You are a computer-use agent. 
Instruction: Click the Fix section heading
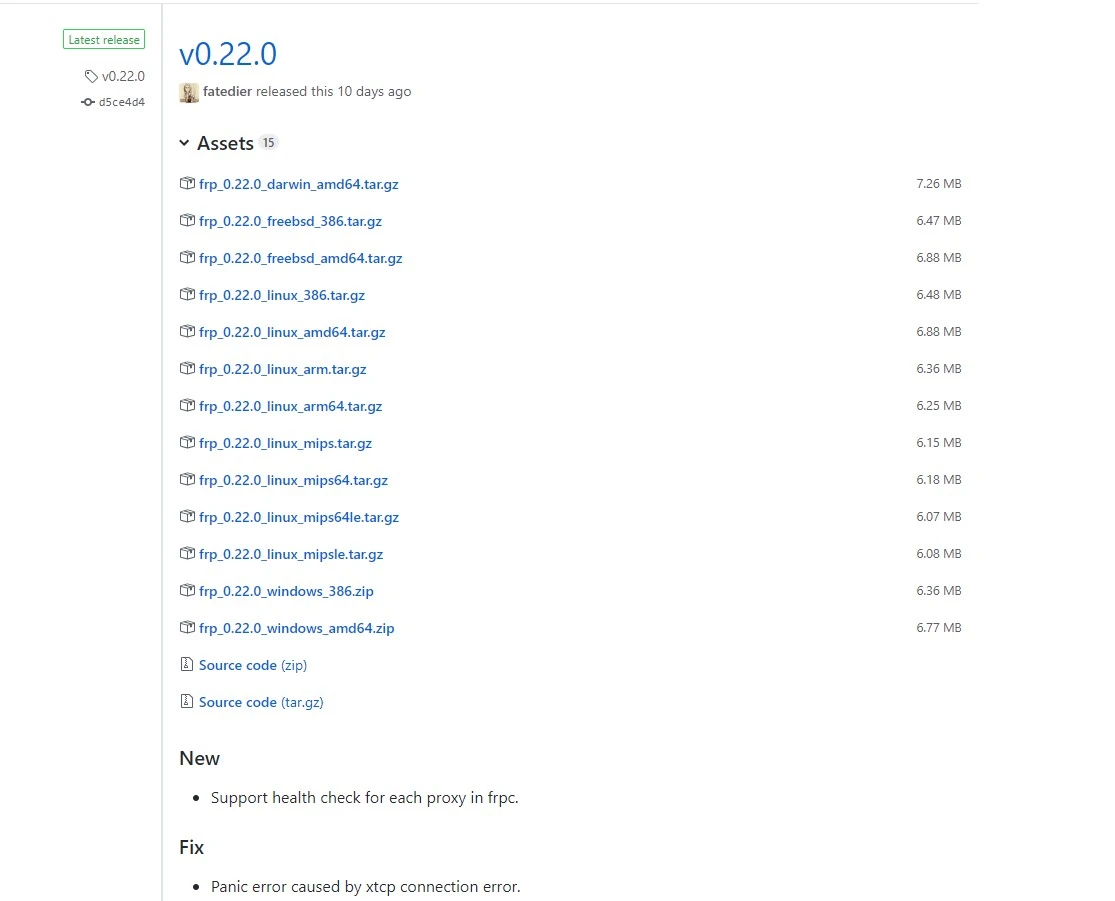191,847
